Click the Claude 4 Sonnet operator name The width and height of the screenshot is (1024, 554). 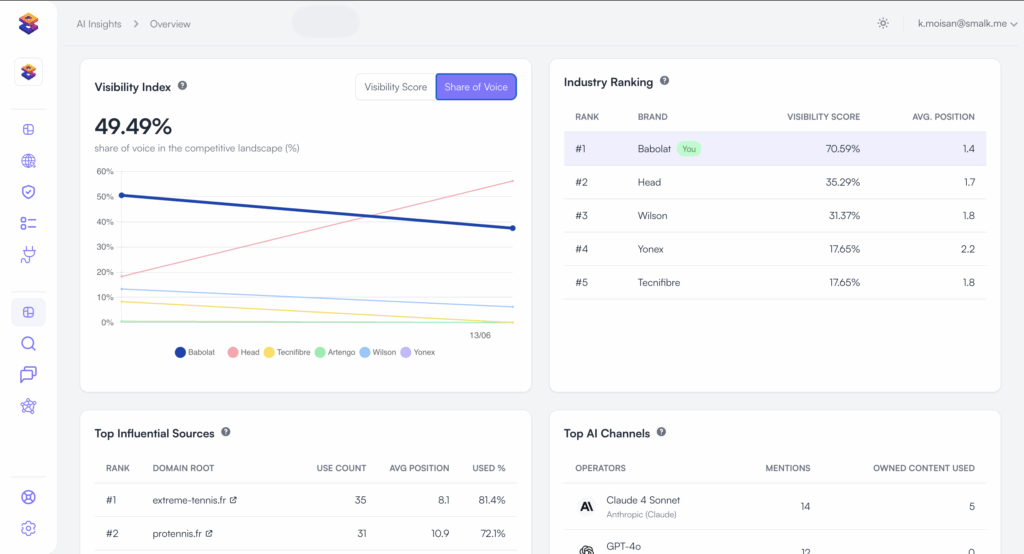coord(643,500)
